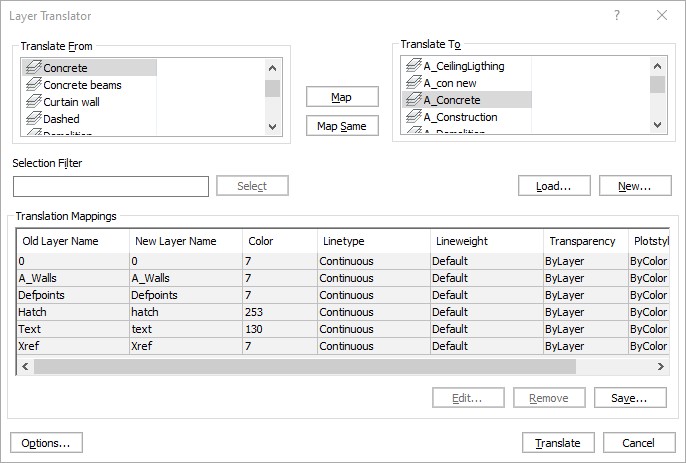This screenshot has height=463, width=686.
Task: Click the Concrete layer icon in Translate From
Action: (32, 68)
